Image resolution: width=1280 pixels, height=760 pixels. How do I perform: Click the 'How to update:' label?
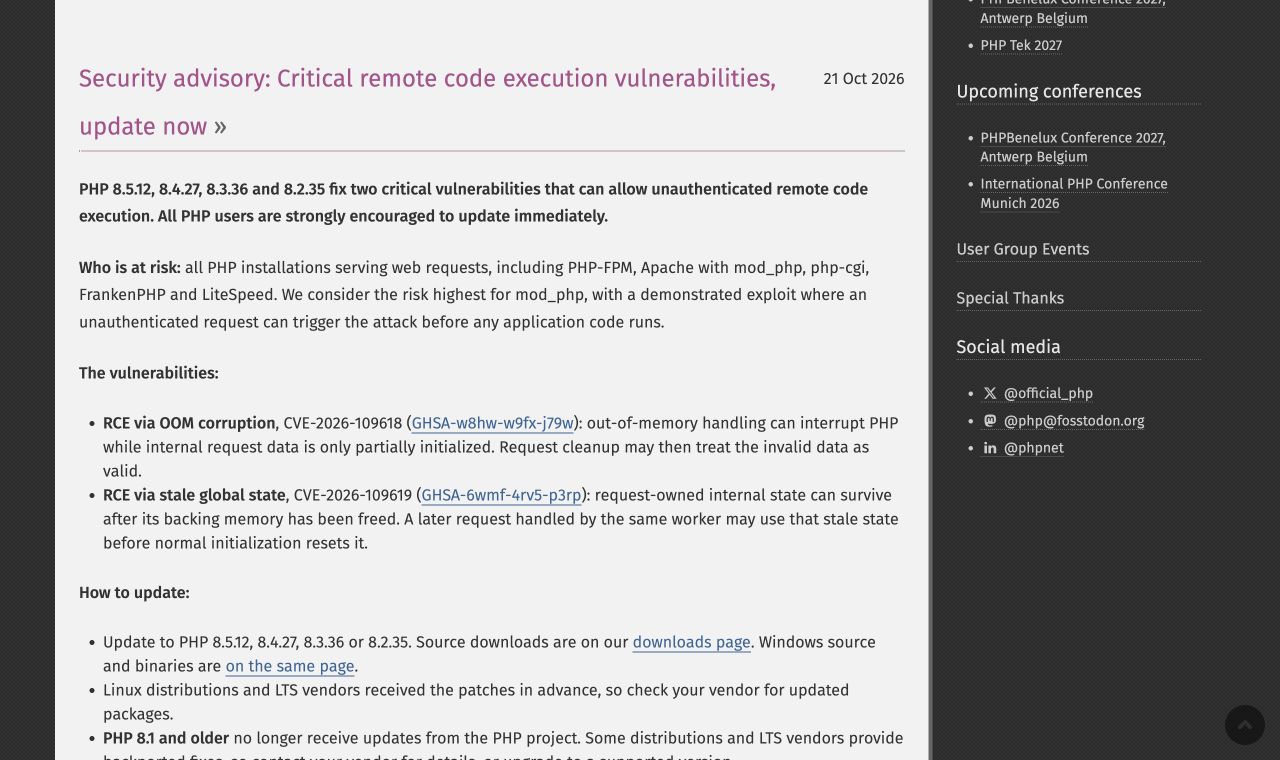click(134, 593)
